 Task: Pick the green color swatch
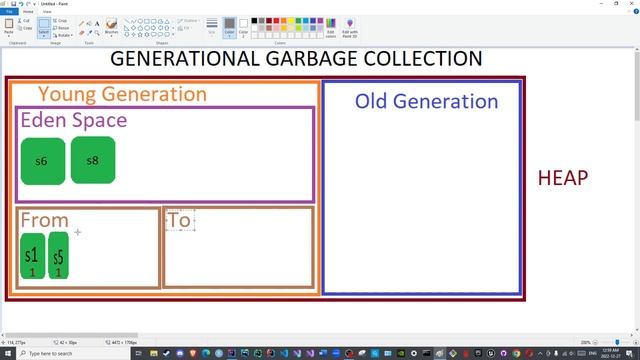[298, 21]
